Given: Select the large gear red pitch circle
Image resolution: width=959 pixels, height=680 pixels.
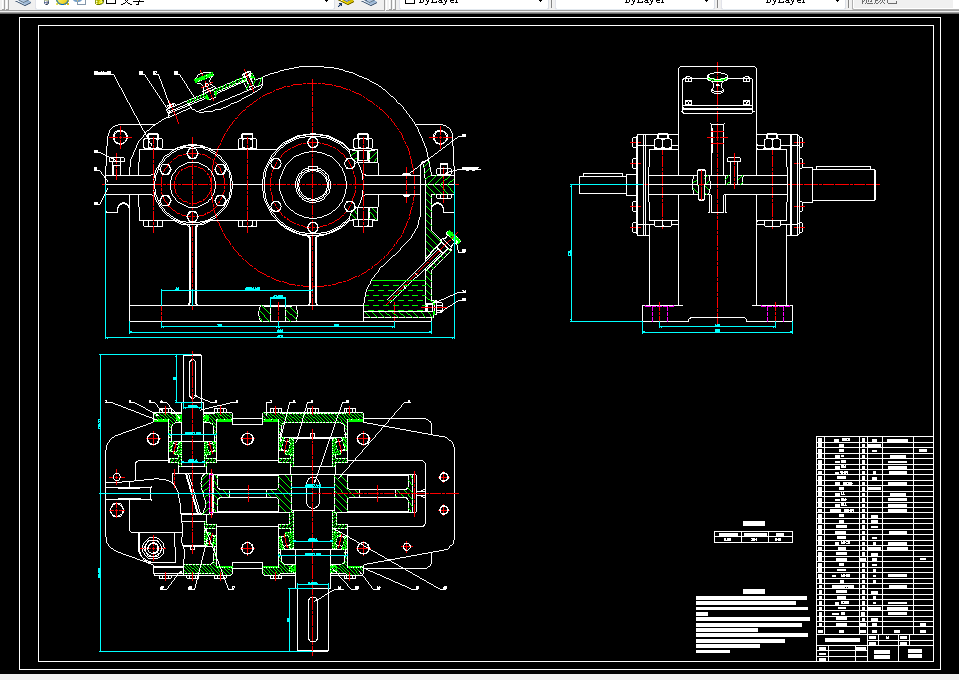Looking at the screenshot, I should [313, 184].
